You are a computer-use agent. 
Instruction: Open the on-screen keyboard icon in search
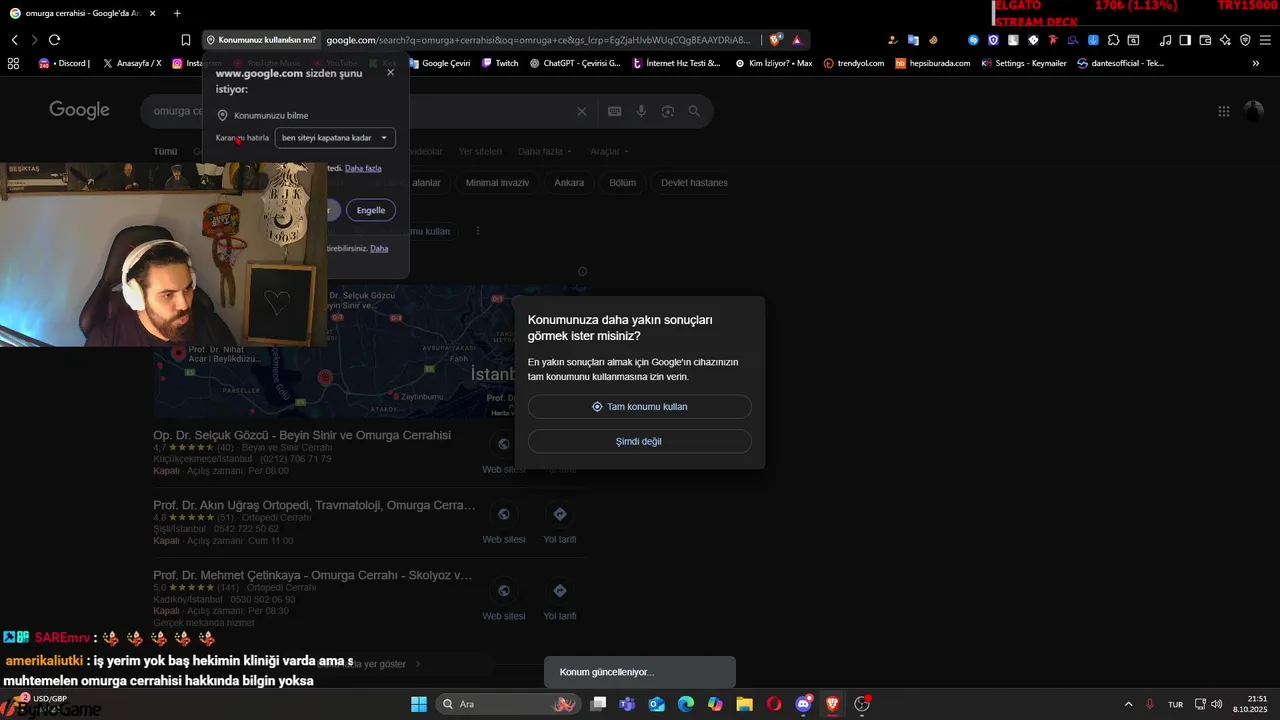(x=615, y=112)
